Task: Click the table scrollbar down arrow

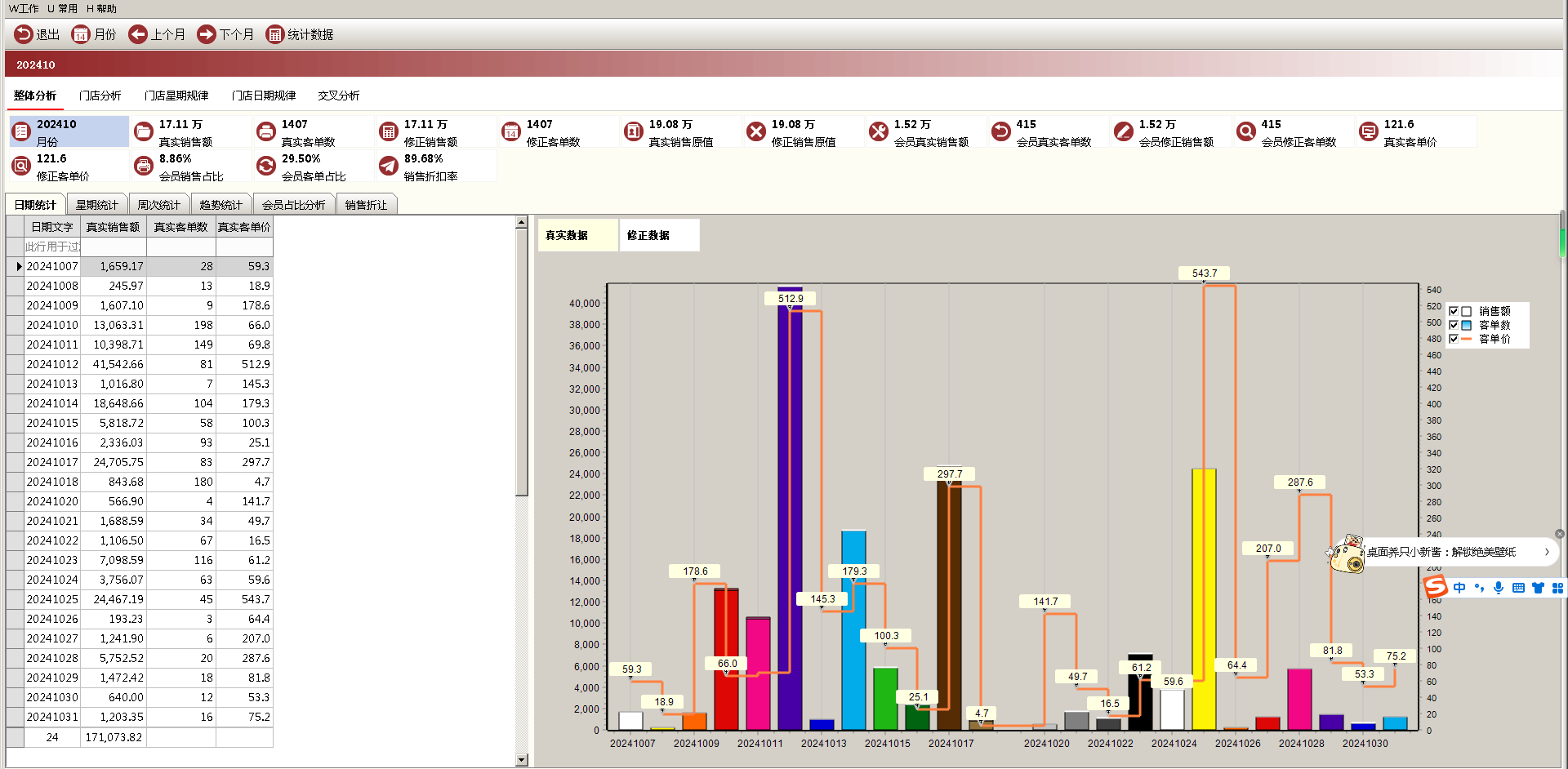Action: point(522,760)
